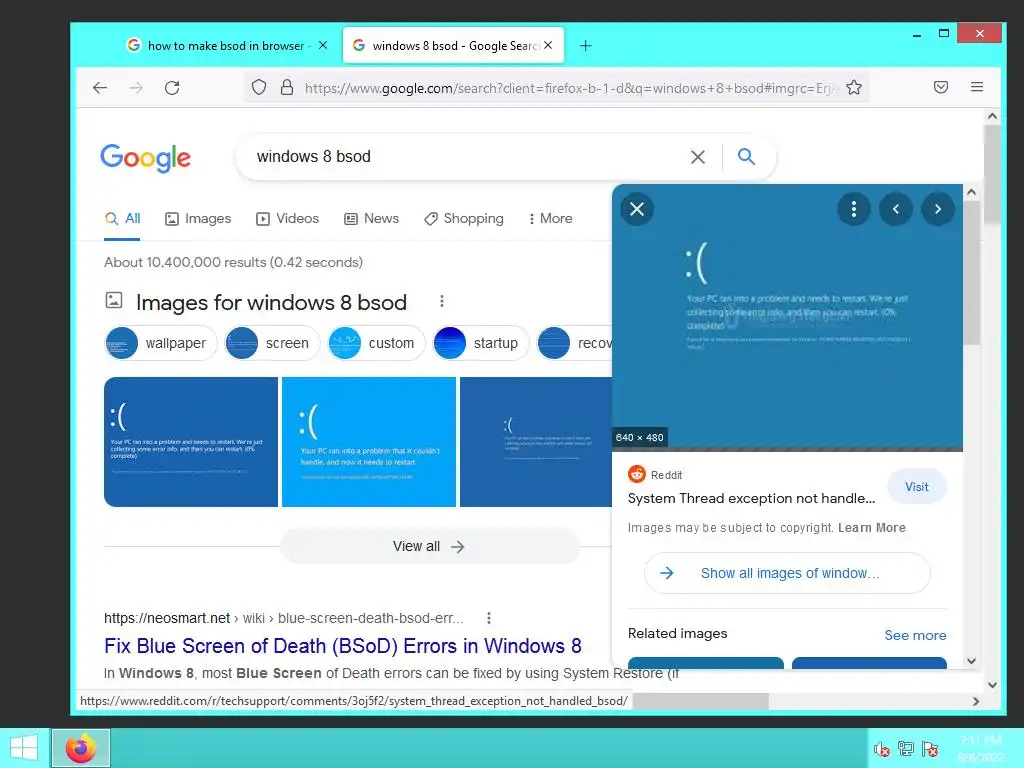This screenshot has height=768, width=1024.
Task: Open third BSOD thumbnail image
Action: tap(536, 441)
